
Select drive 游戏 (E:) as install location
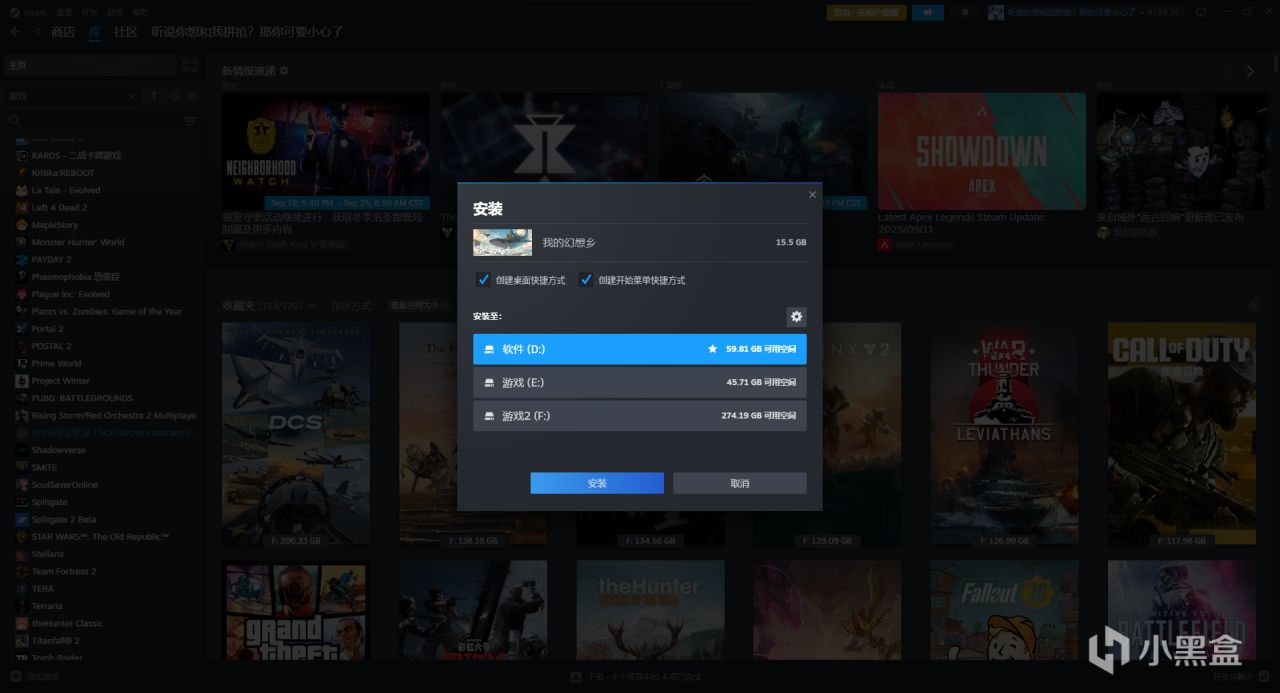point(640,383)
